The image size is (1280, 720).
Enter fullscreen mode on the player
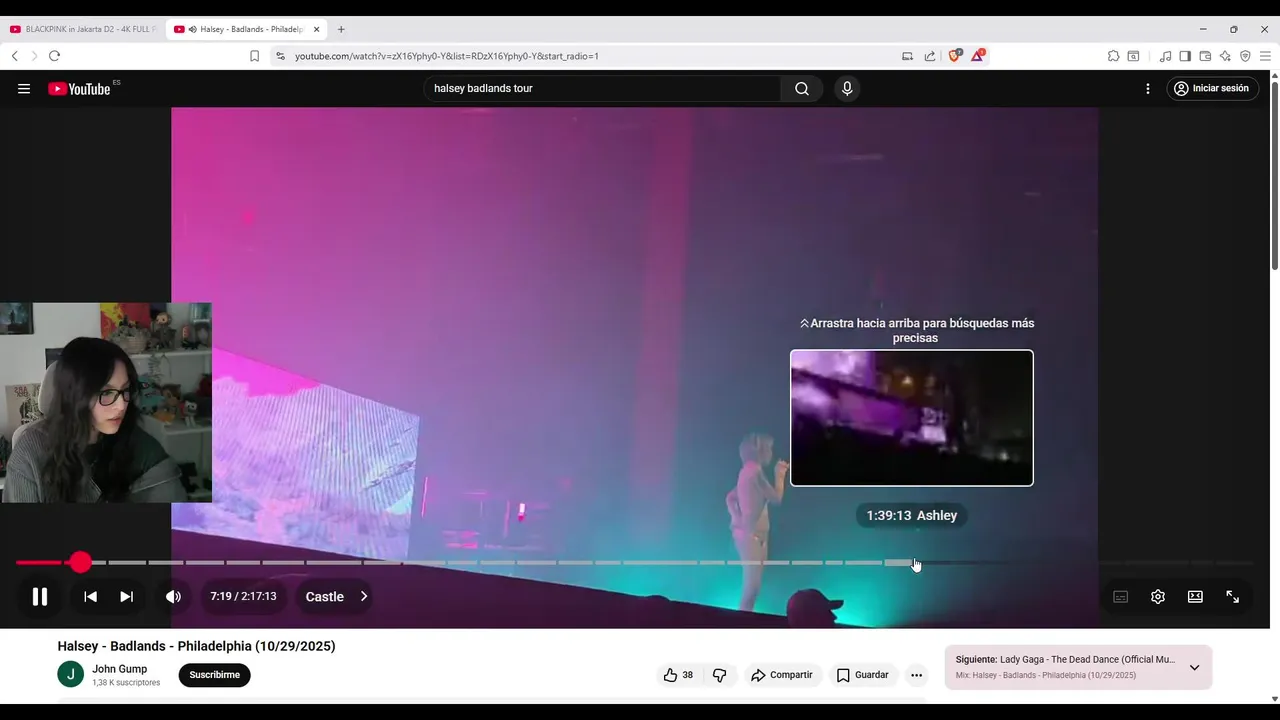click(x=1233, y=597)
